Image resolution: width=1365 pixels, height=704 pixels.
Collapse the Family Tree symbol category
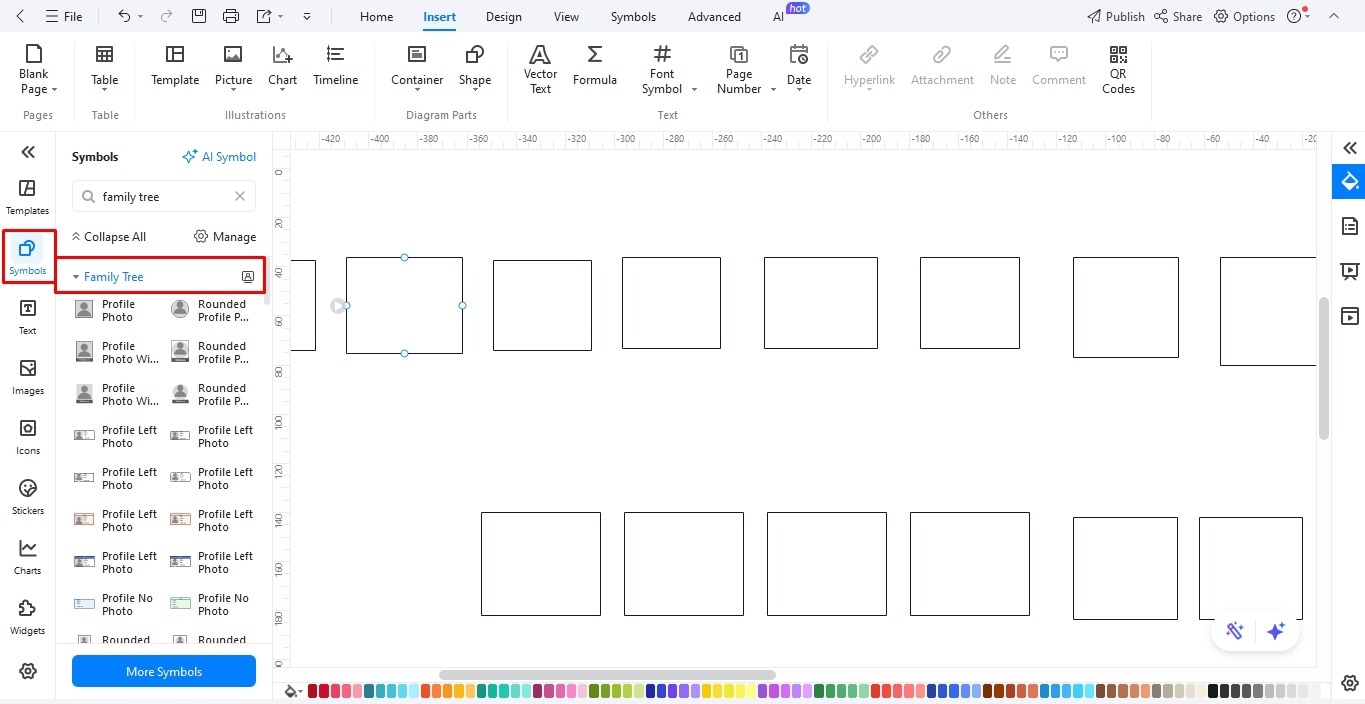coord(76,276)
